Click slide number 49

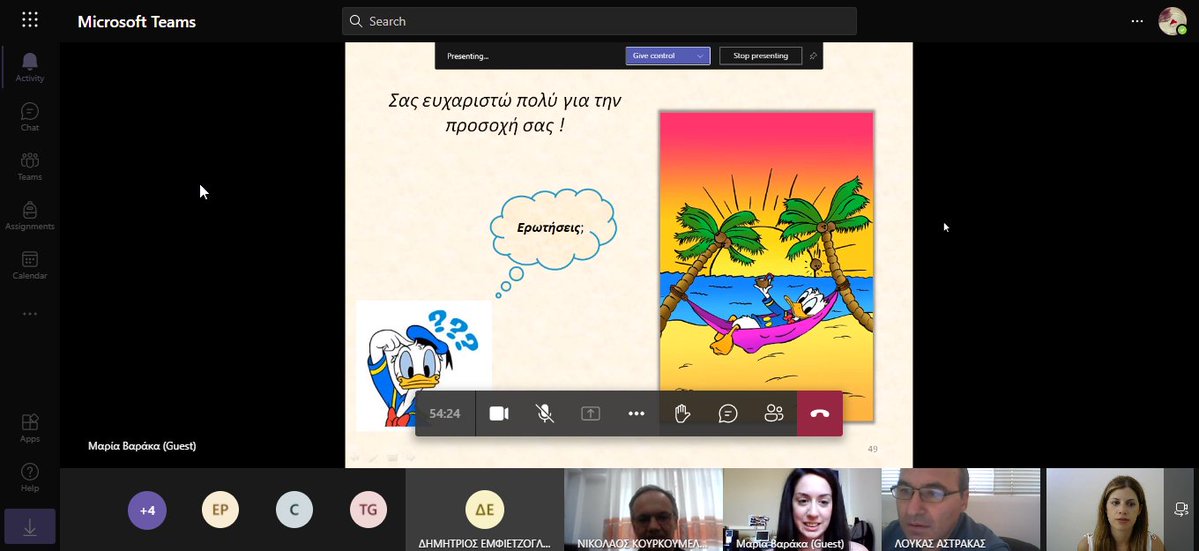pyautogui.click(x=872, y=449)
